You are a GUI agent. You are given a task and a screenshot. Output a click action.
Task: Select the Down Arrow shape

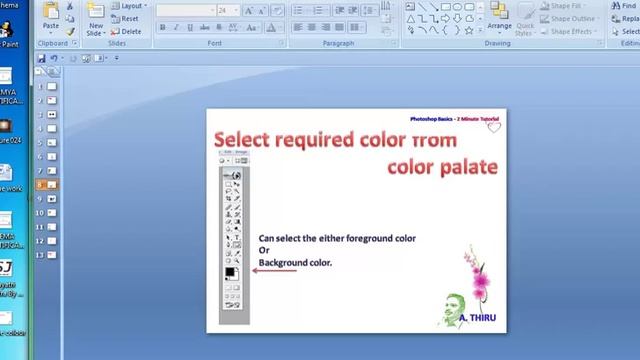[458, 18]
